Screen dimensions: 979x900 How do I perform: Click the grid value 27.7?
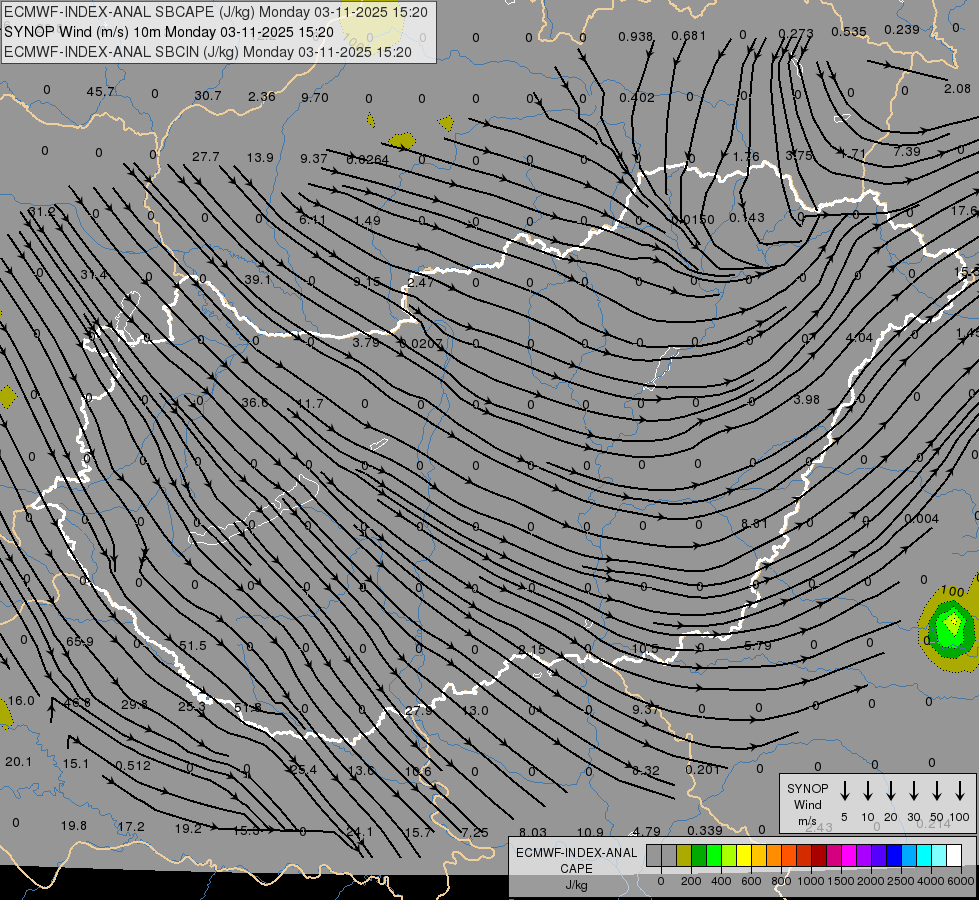click(x=205, y=156)
